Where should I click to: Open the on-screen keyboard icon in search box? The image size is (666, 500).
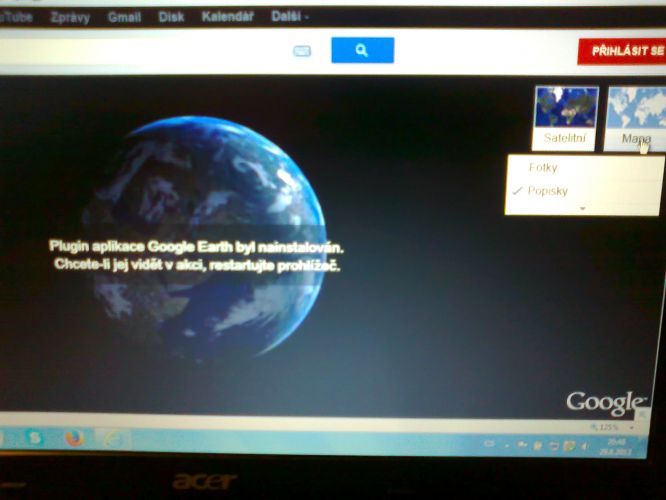[x=302, y=51]
